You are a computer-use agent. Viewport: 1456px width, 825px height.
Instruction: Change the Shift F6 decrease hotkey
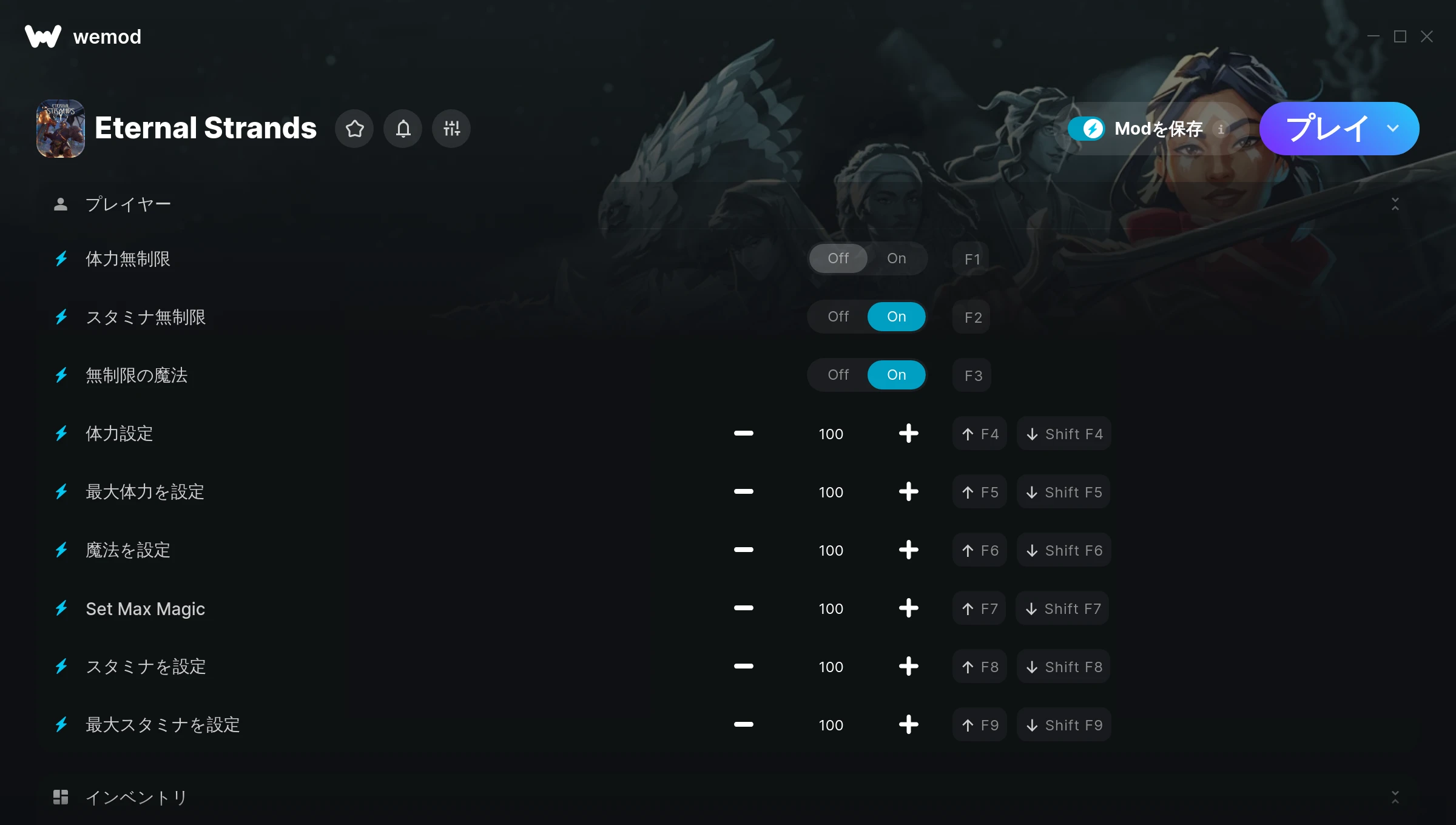click(1063, 550)
